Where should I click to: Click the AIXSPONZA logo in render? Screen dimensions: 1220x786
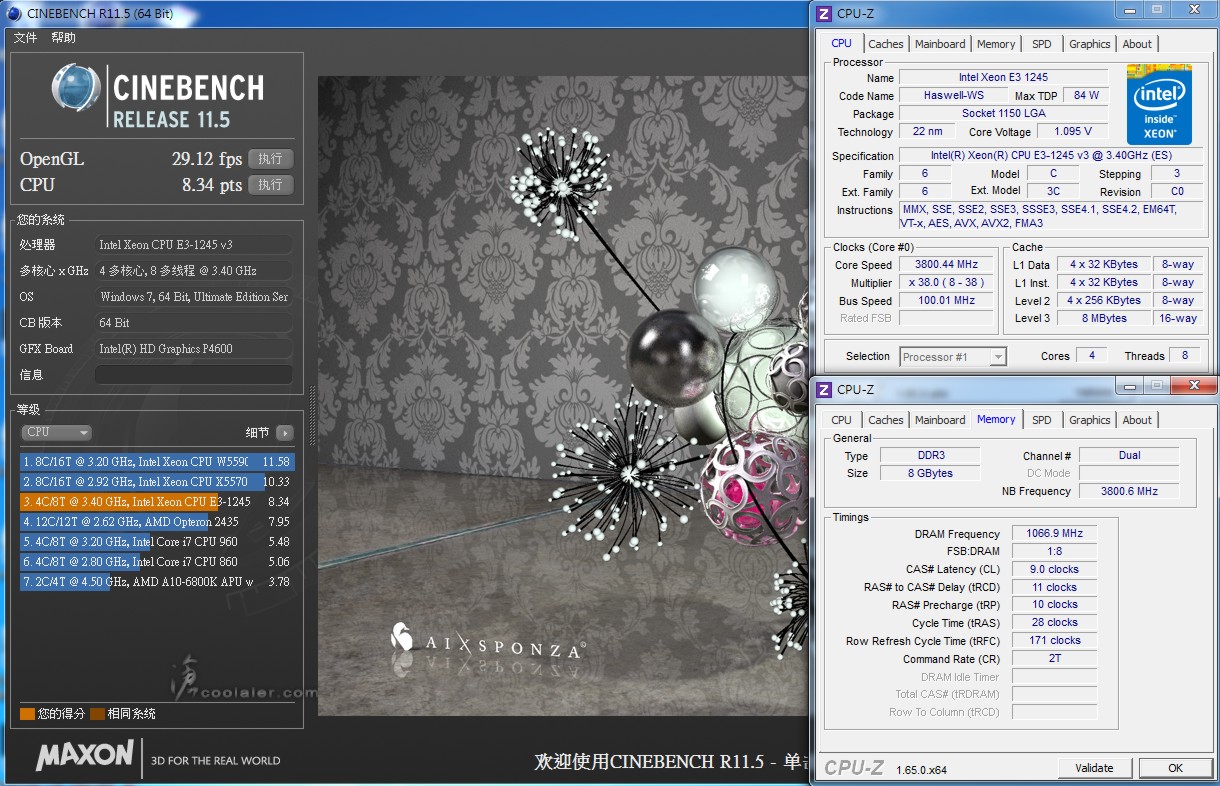point(487,642)
